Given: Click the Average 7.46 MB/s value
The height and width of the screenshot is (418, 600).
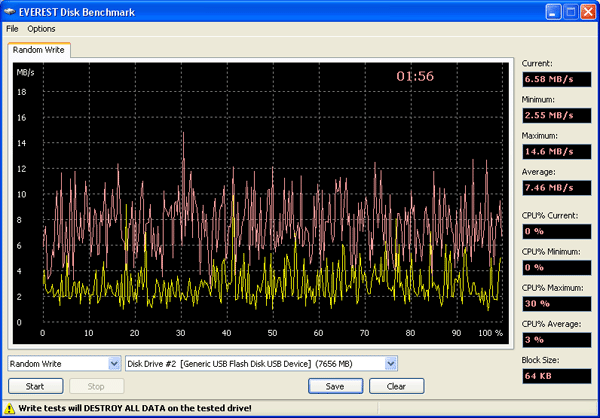Looking at the screenshot, I should click(557, 188).
